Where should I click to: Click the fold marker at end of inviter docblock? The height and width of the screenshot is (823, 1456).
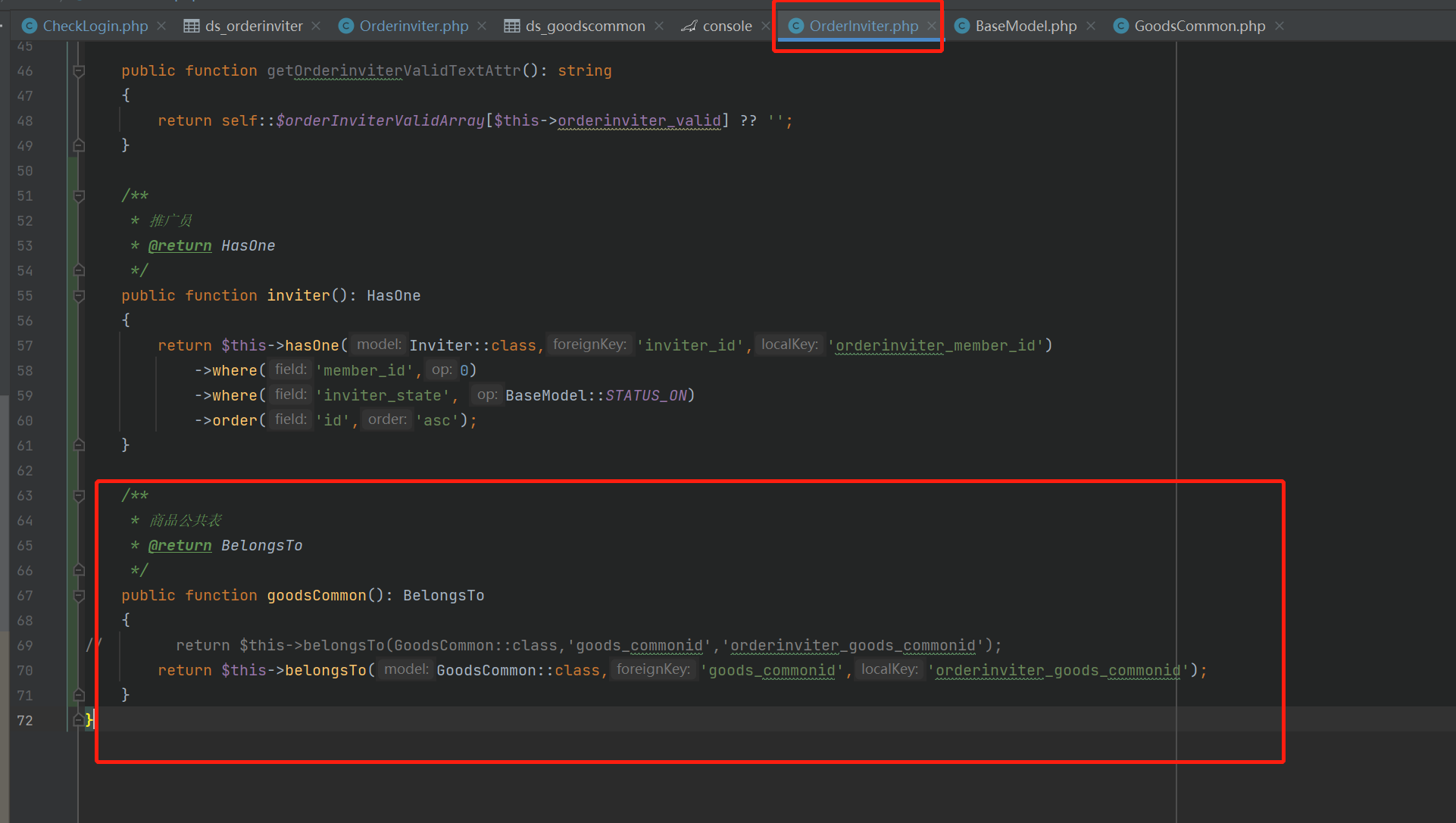[78, 270]
